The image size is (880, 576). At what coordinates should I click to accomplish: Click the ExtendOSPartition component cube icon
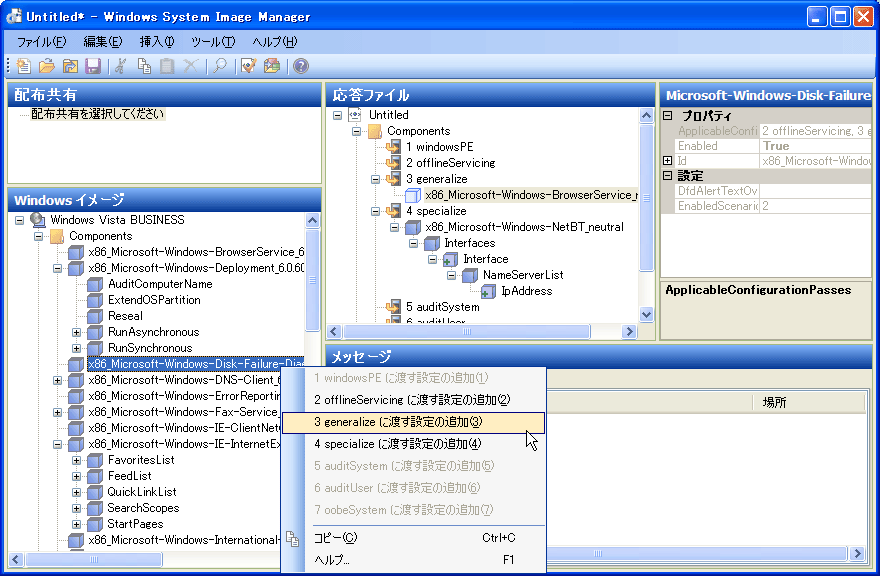click(x=95, y=300)
